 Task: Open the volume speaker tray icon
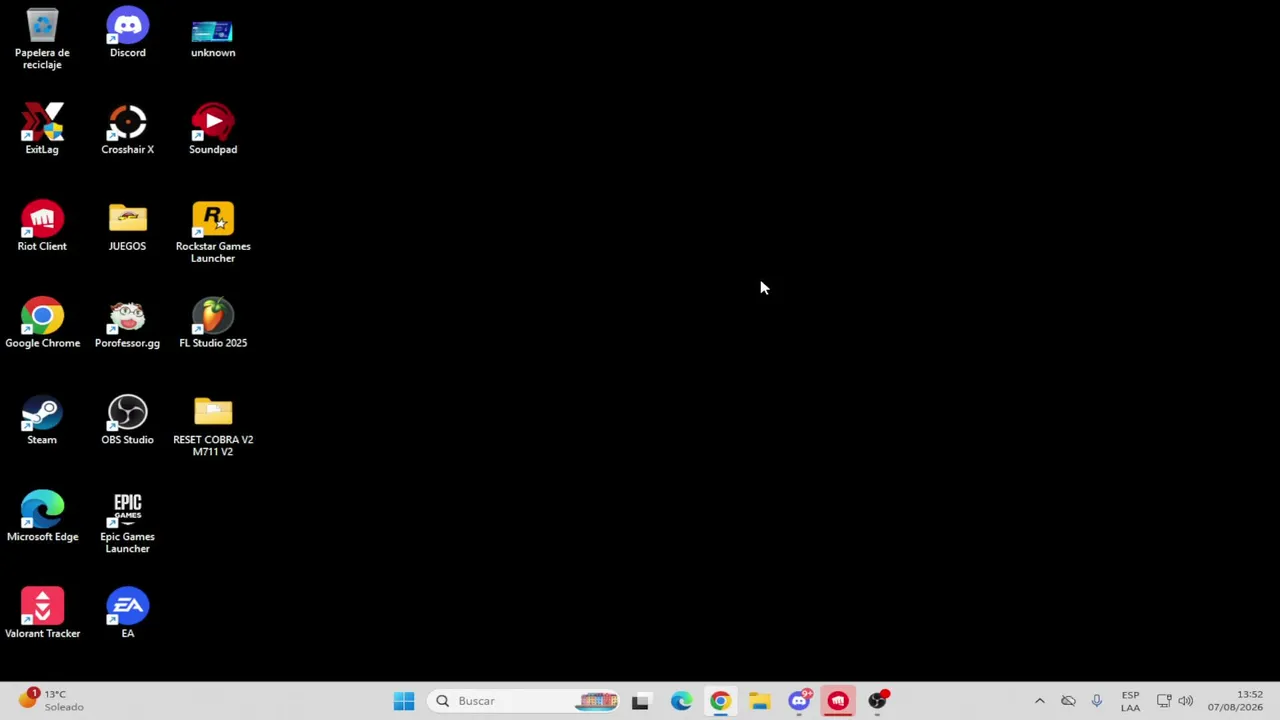[x=1186, y=701]
